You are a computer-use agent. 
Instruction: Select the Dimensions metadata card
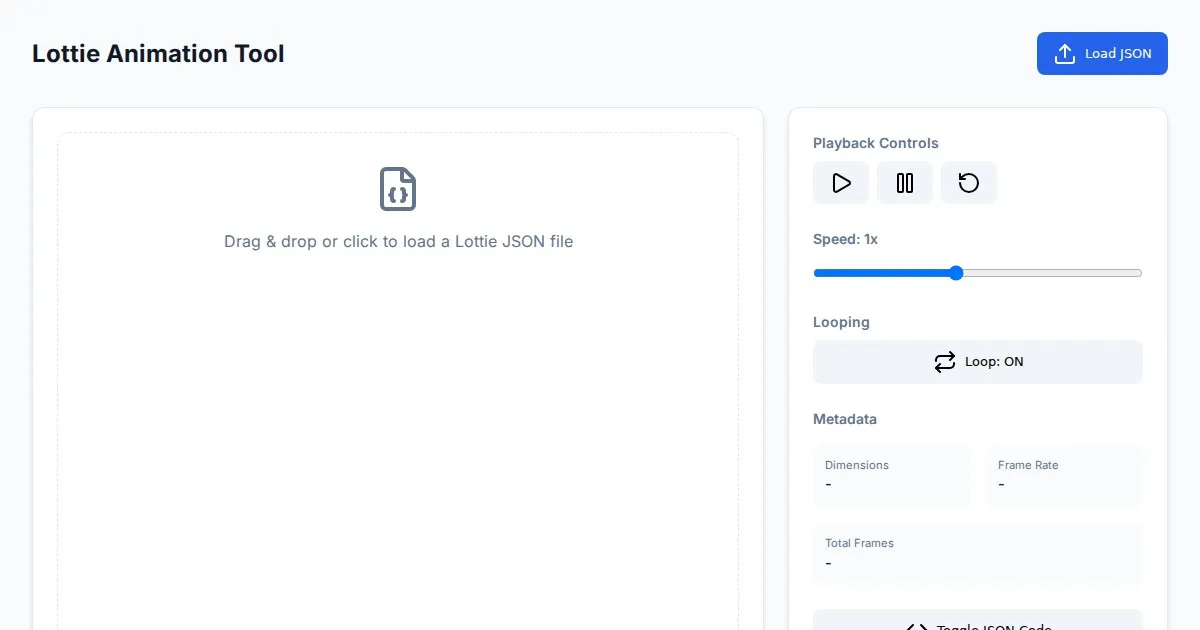pyautogui.click(x=891, y=475)
